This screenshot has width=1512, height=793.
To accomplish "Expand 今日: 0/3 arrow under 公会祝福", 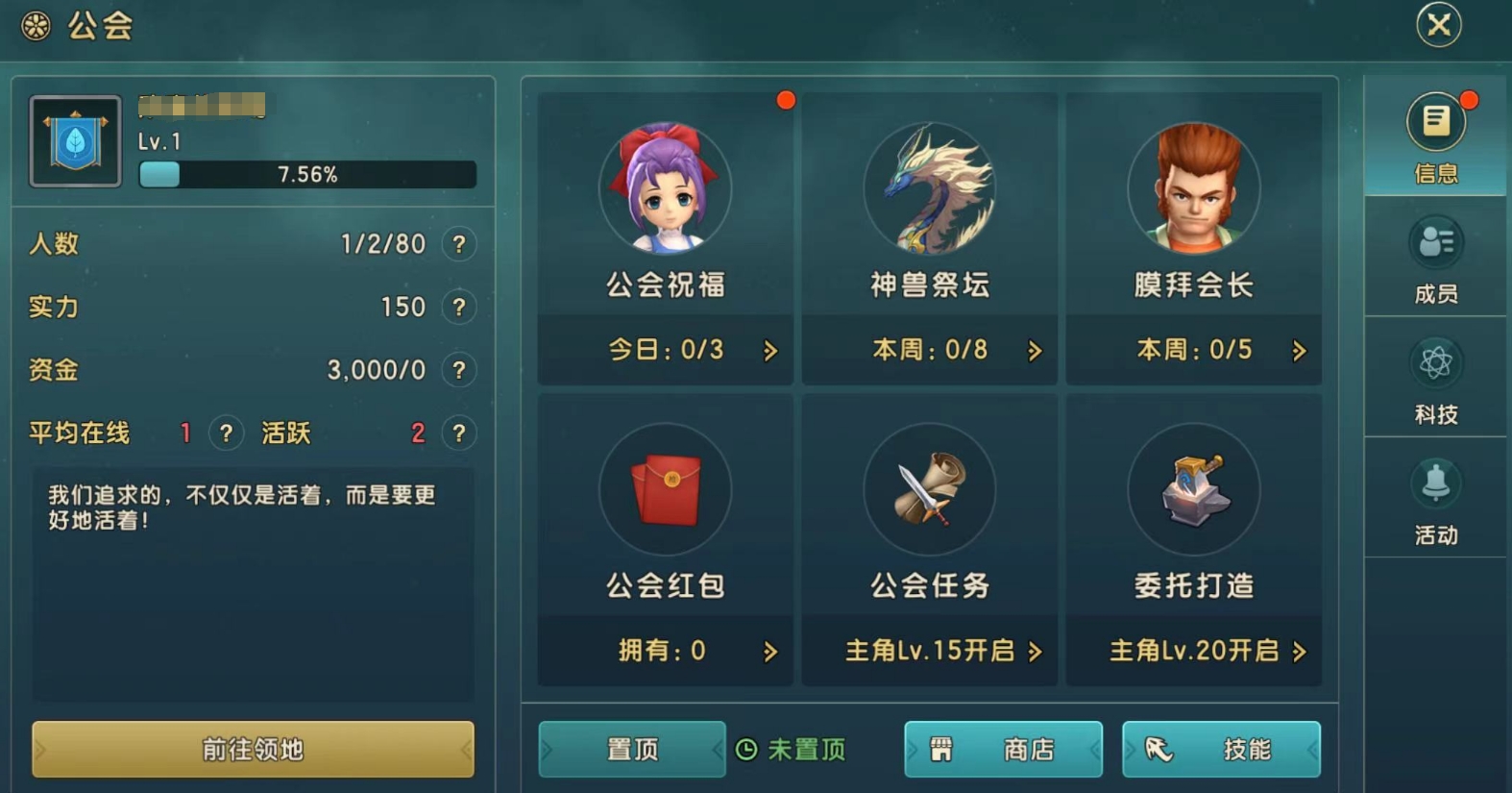I will (x=770, y=351).
